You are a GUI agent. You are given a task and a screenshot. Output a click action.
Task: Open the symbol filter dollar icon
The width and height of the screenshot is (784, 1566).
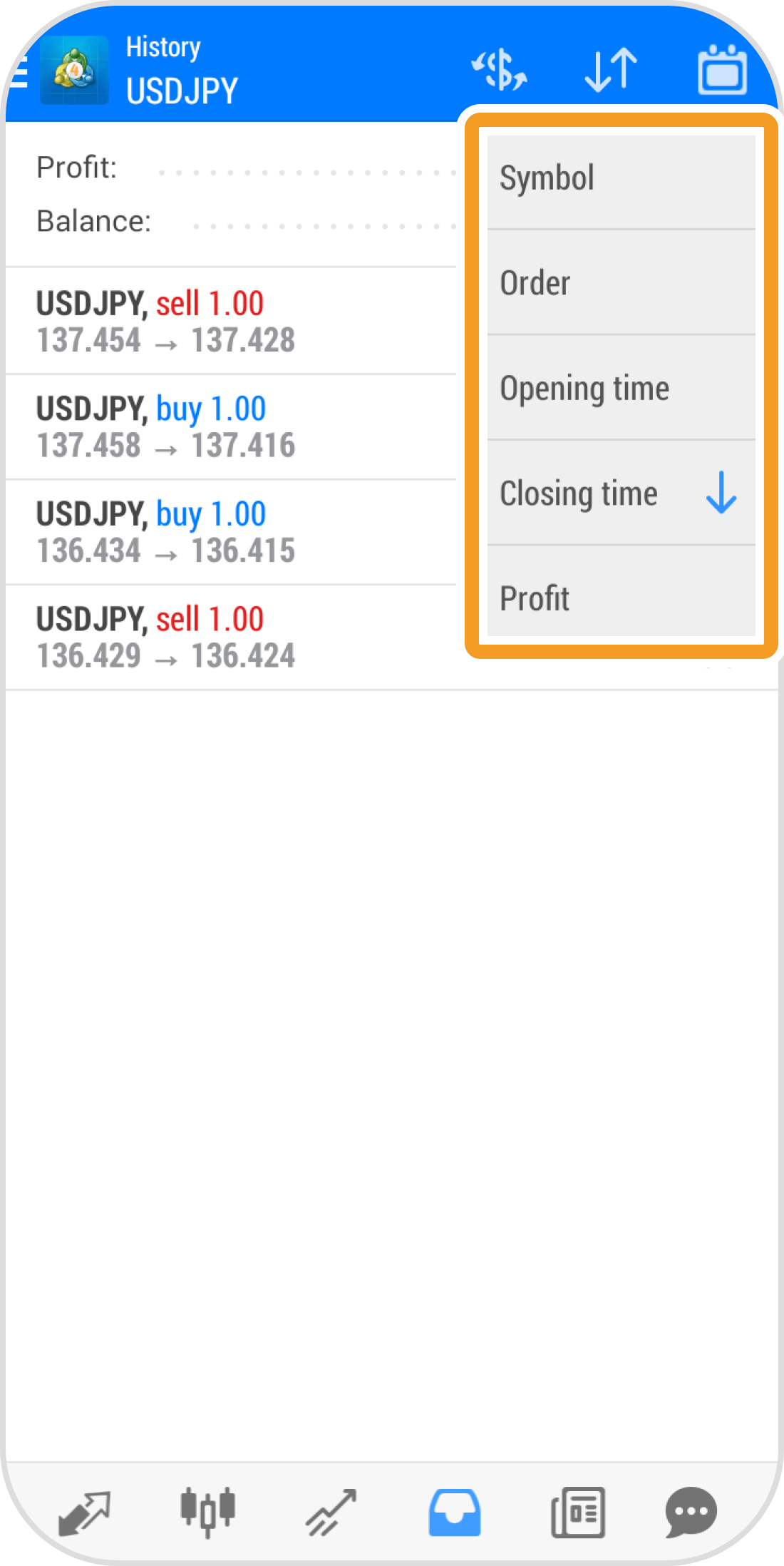(x=500, y=70)
